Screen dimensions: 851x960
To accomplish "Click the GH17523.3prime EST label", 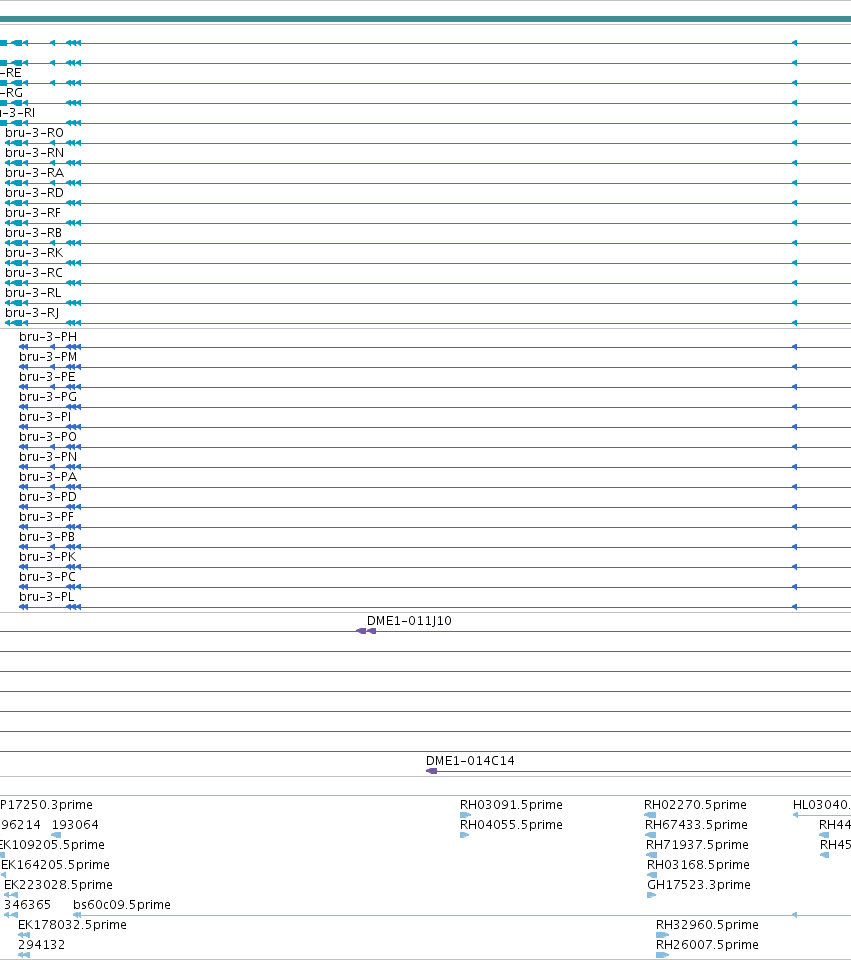I will click(x=699, y=885).
